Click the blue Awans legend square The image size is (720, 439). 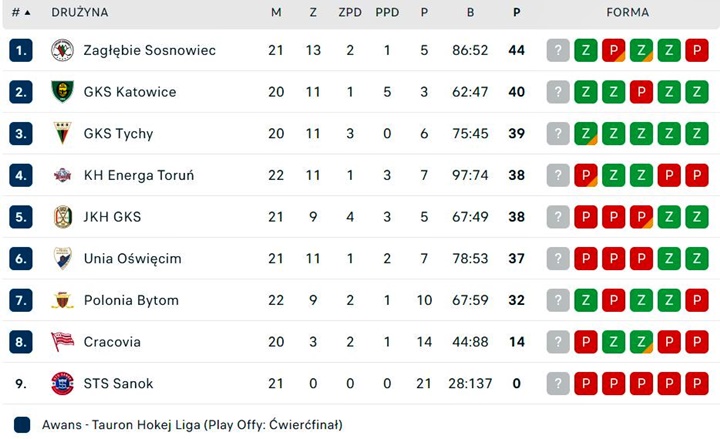[x=23, y=425]
